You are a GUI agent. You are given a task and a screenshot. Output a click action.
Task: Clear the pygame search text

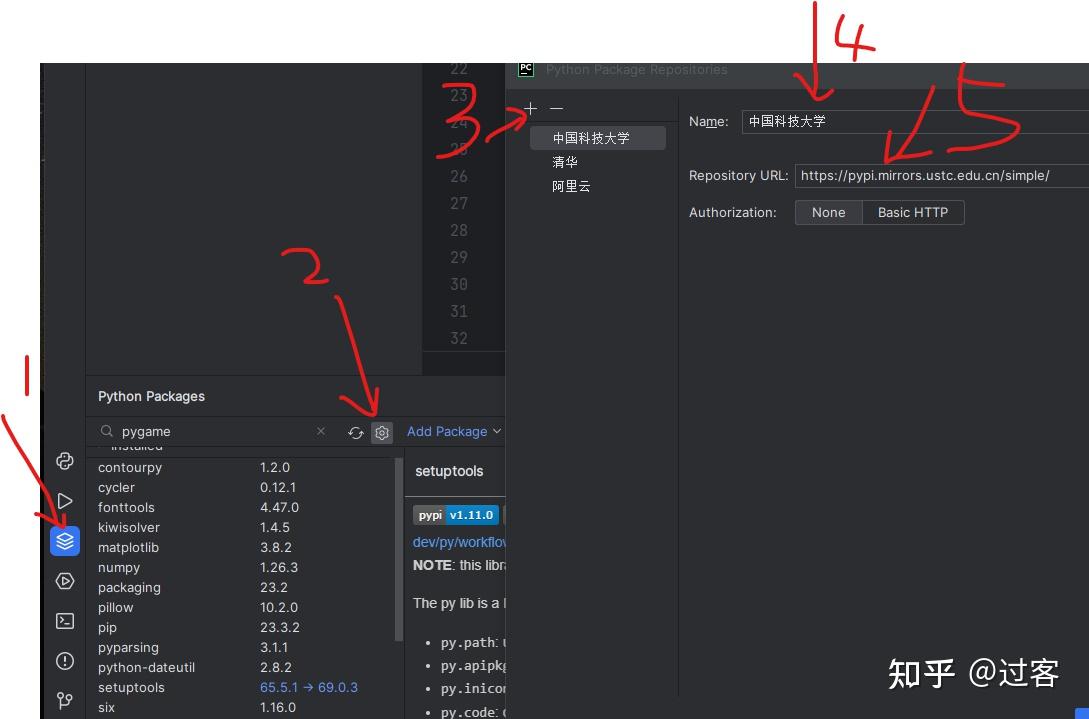click(321, 431)
